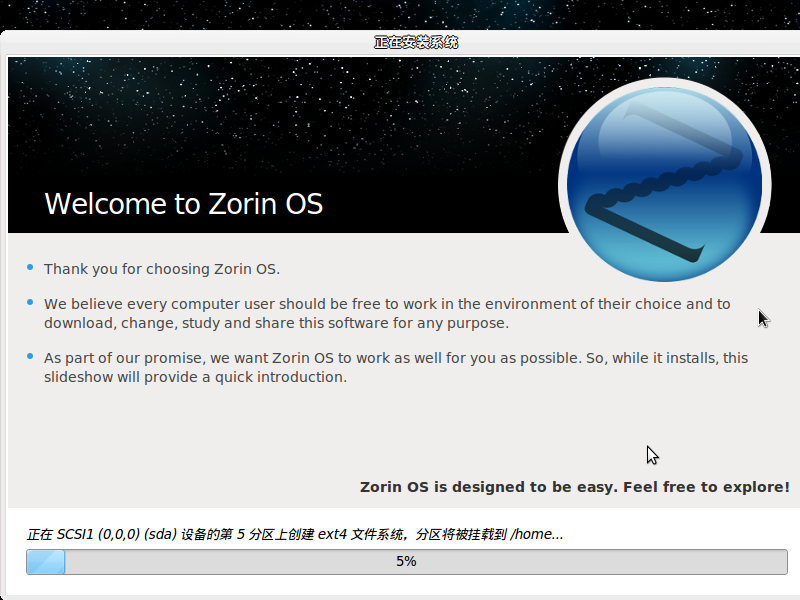Click the "Welcome to Zorin OS" heading

click(184, 204)
